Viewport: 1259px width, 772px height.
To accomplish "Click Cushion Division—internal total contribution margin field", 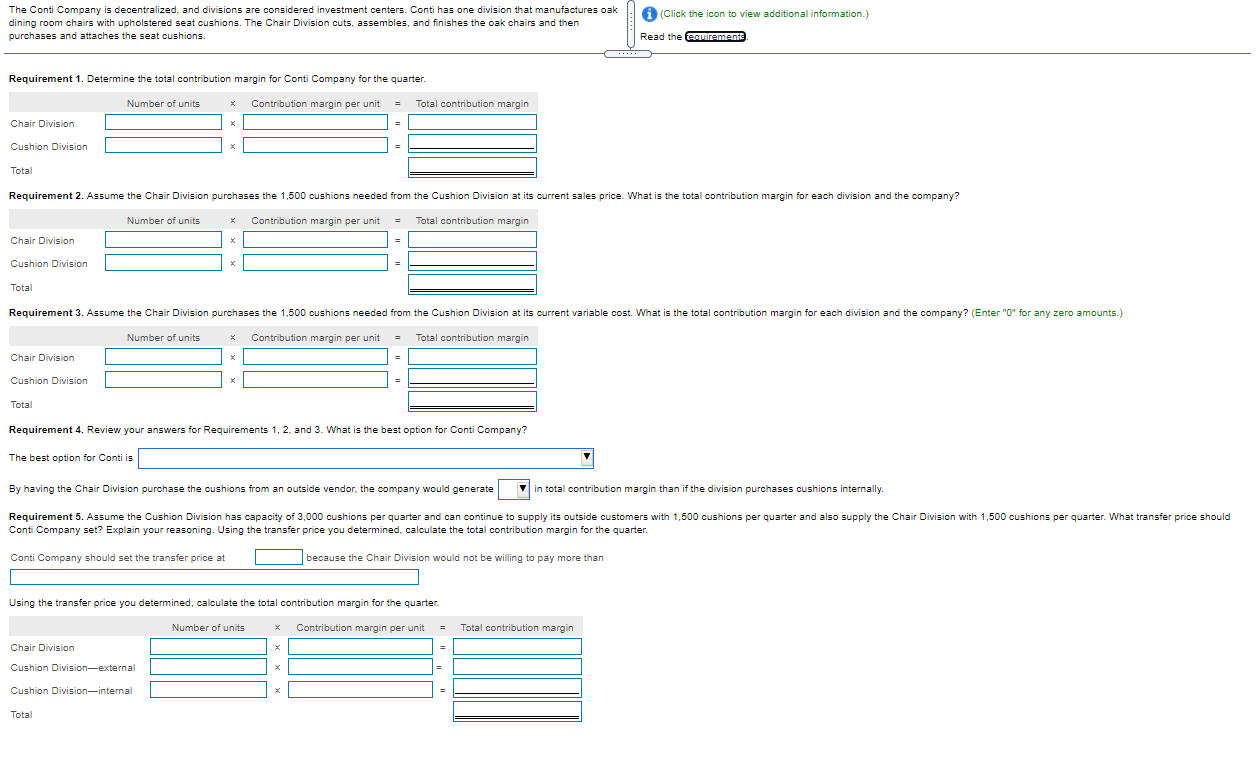I will [517, 688].
